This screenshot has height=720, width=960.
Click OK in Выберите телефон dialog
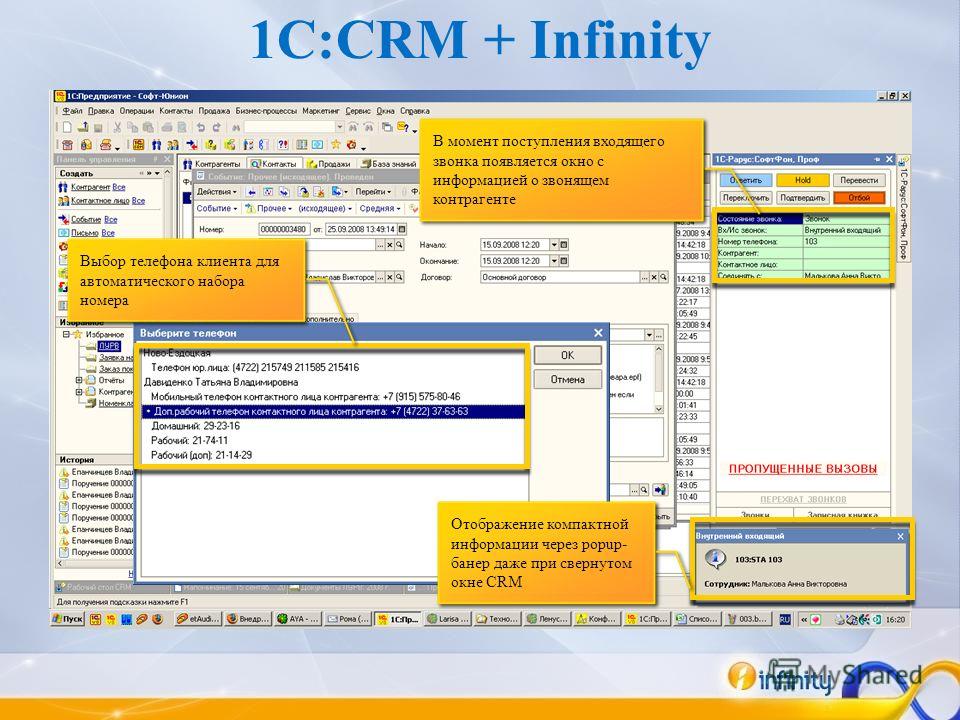coord(567,356)
